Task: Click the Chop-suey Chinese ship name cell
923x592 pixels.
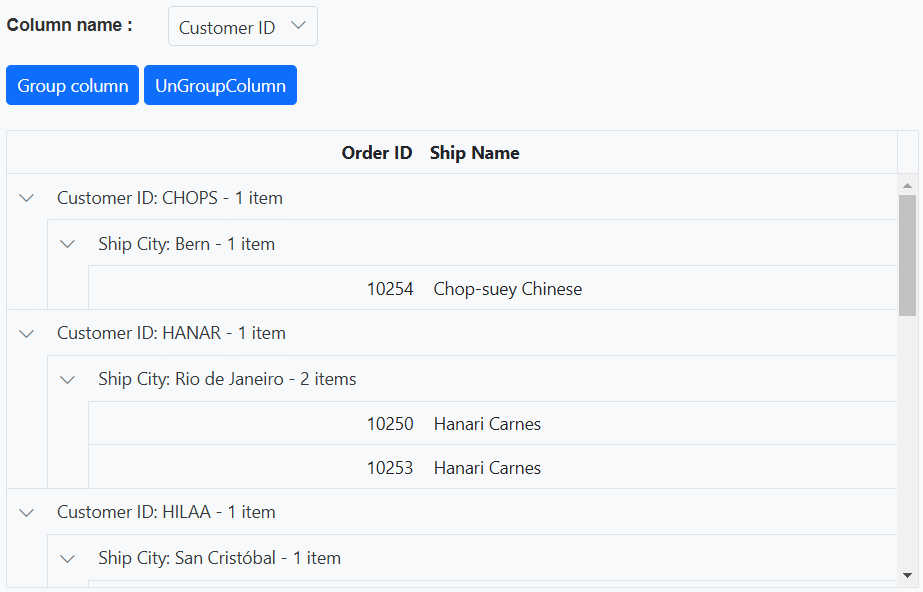Action: (x=508, y=289)
